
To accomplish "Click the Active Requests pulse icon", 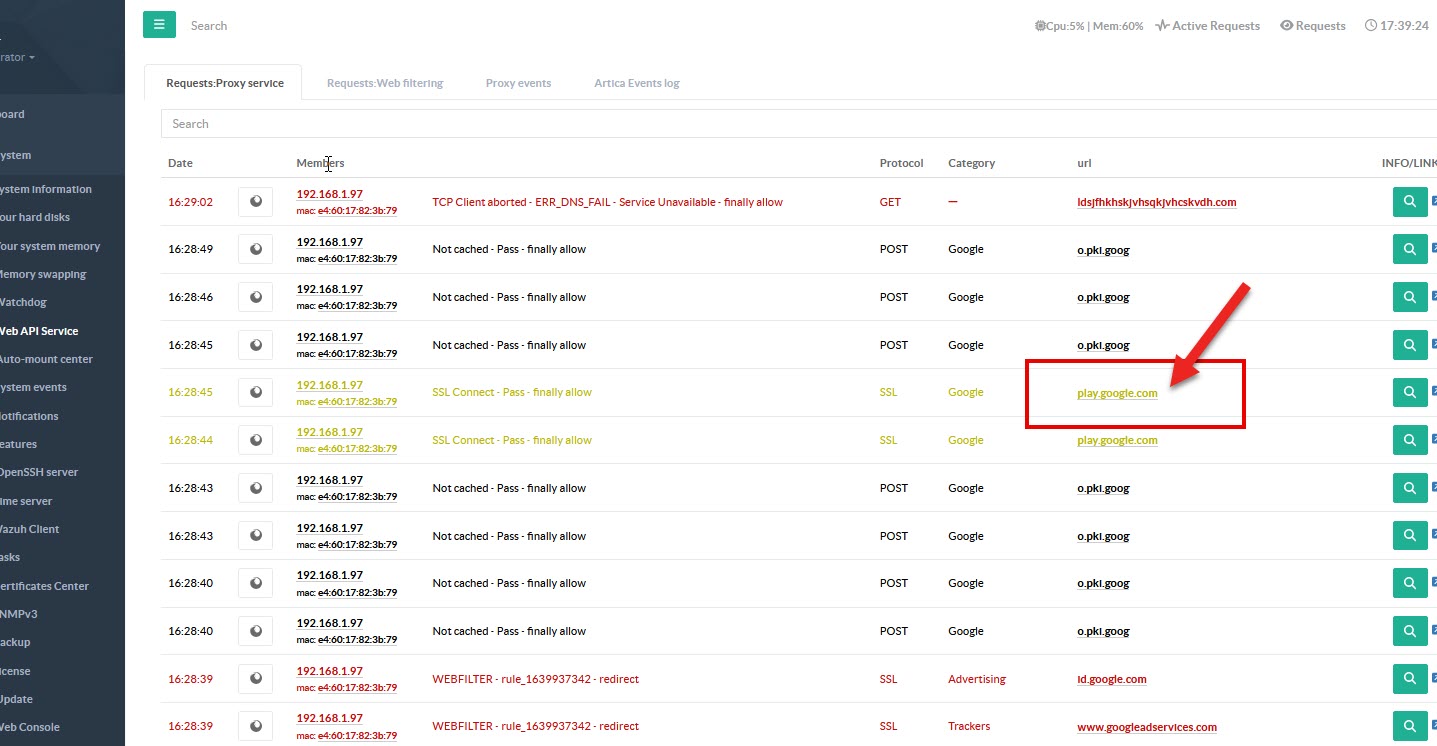I will [x=1162, y=26].
